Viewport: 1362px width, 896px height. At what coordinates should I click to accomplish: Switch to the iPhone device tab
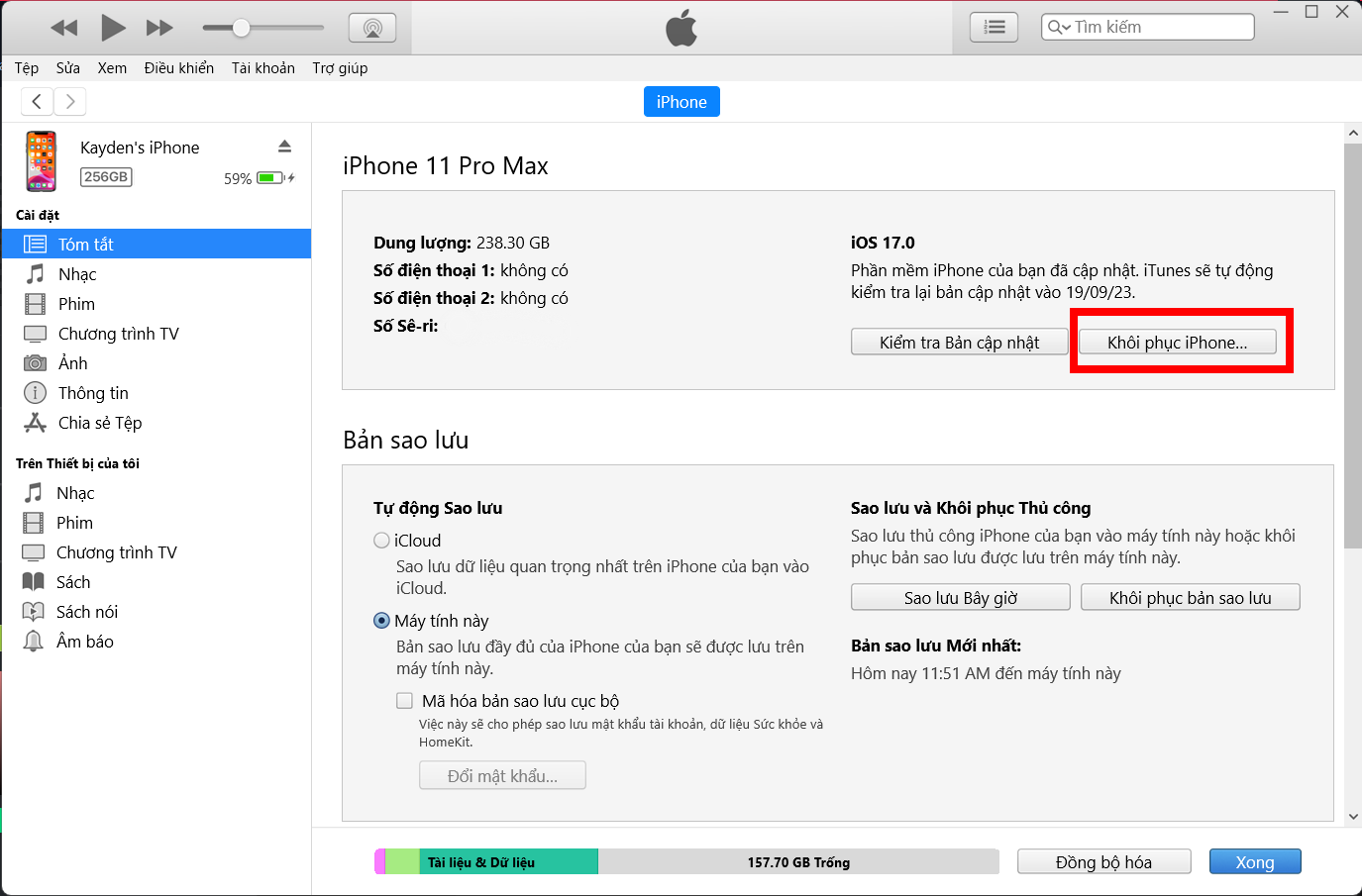coord(681,101)
